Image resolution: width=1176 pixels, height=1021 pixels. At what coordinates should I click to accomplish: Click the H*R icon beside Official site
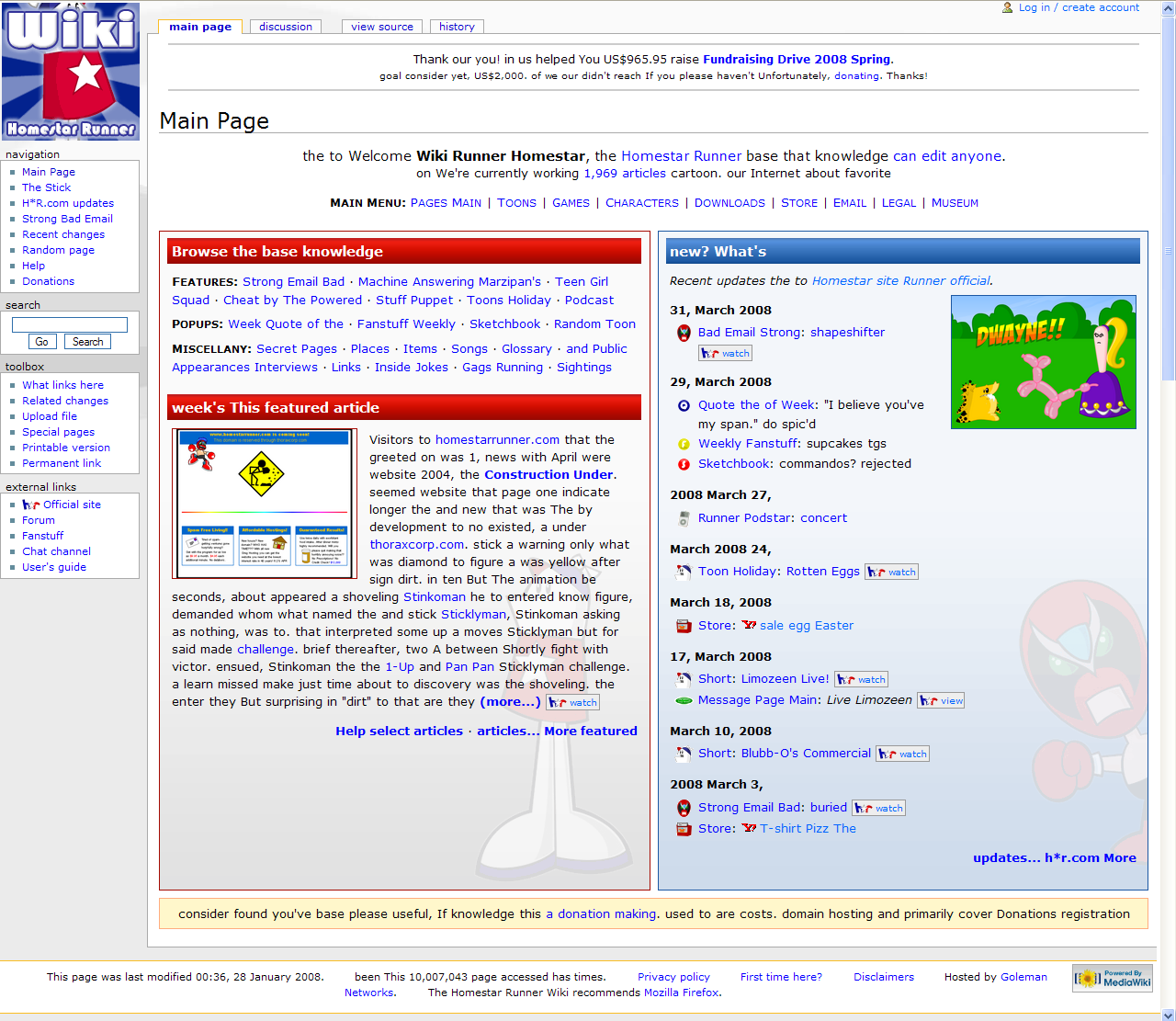[x=31, y=505]
